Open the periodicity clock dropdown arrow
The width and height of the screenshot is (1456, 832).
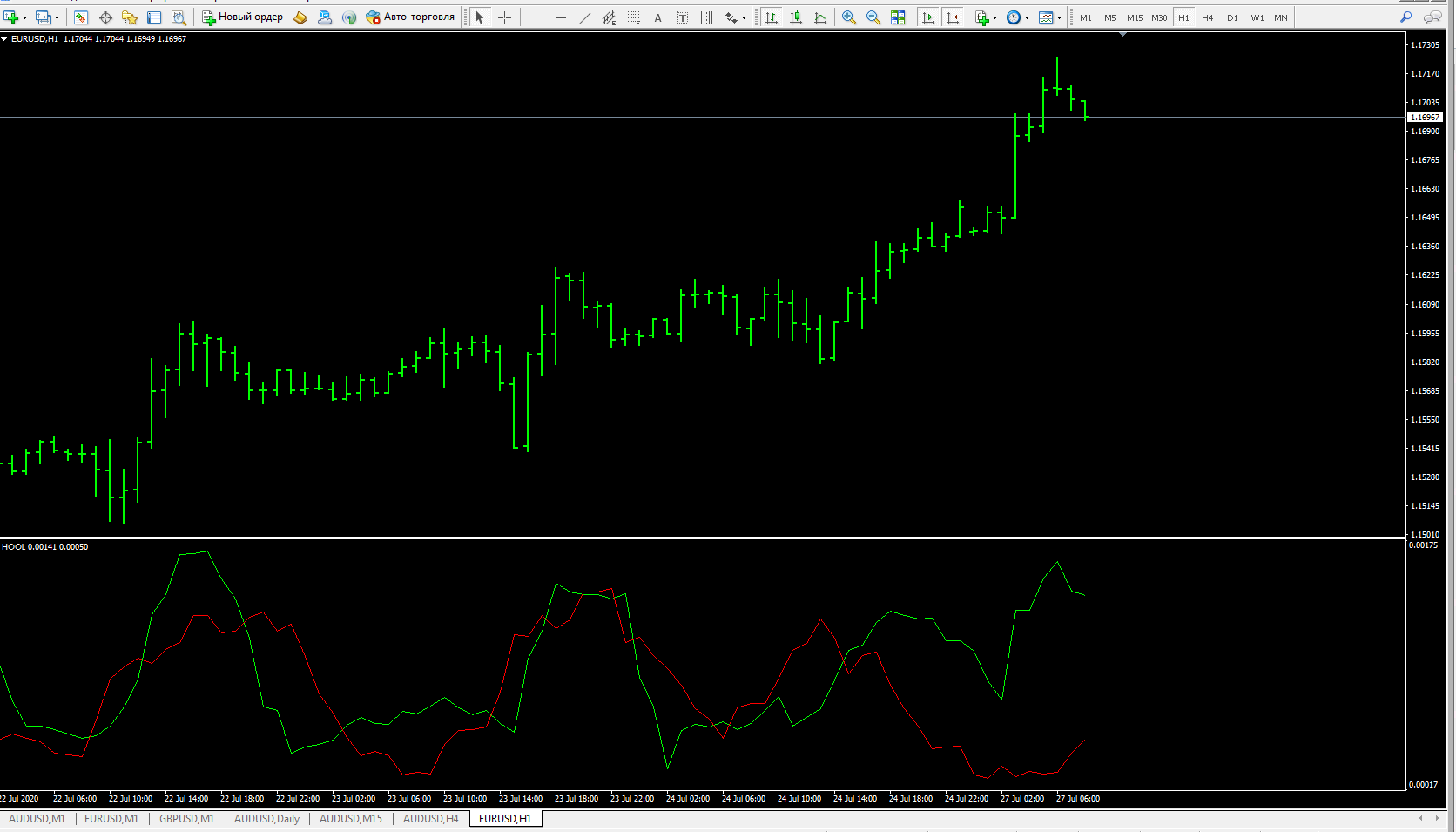pos(1028,17)
